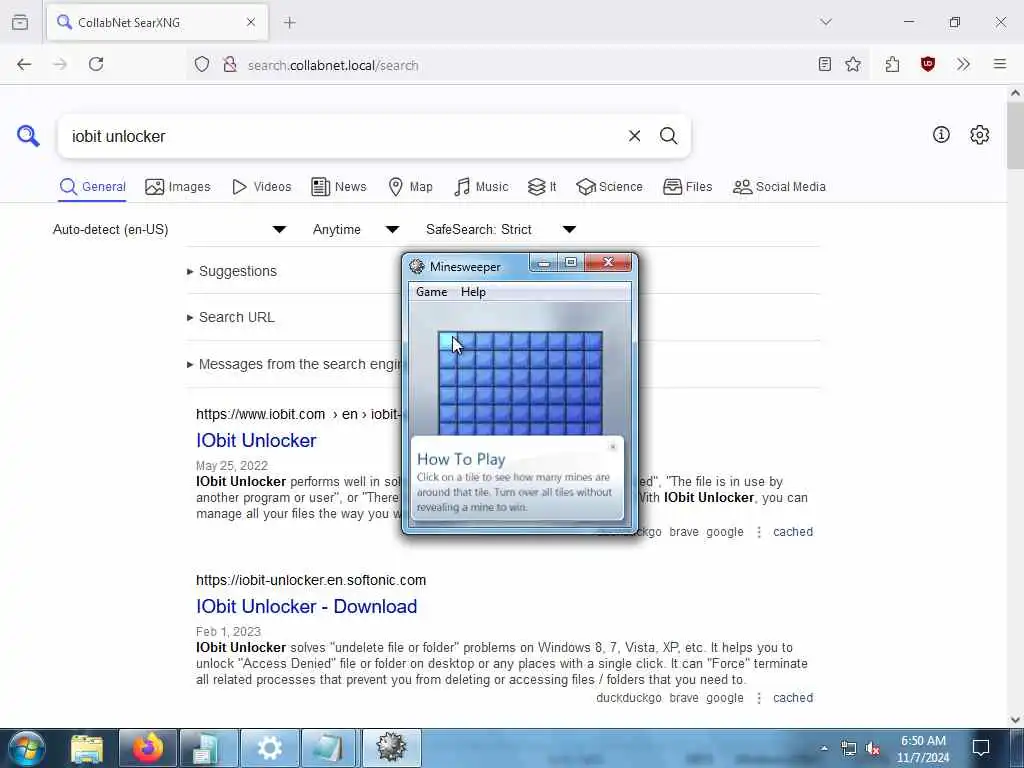This screenshot has width=1024, height=768.
Task: Open the settings gear taskbar item
Action: (x=270, y=748)
